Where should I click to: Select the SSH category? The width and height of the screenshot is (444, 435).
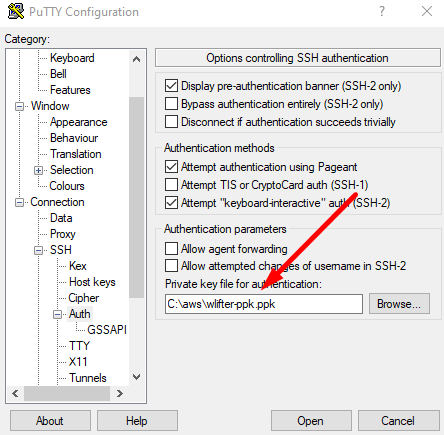click(61, 250)
